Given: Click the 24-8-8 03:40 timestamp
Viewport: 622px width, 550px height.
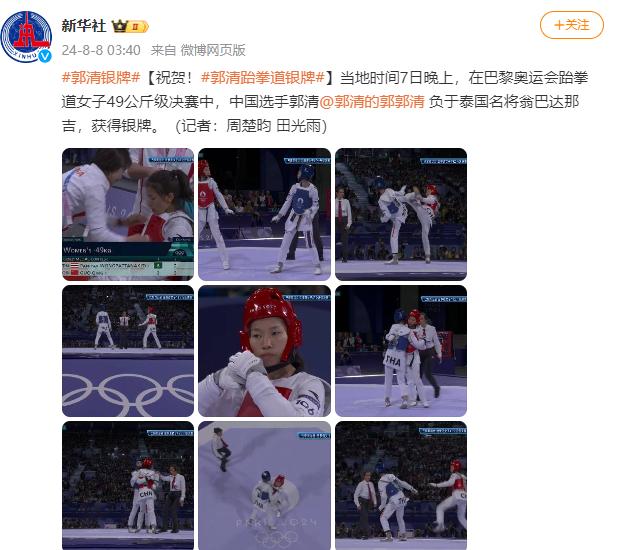Looking at the screenshot, I should coord(101,50).
